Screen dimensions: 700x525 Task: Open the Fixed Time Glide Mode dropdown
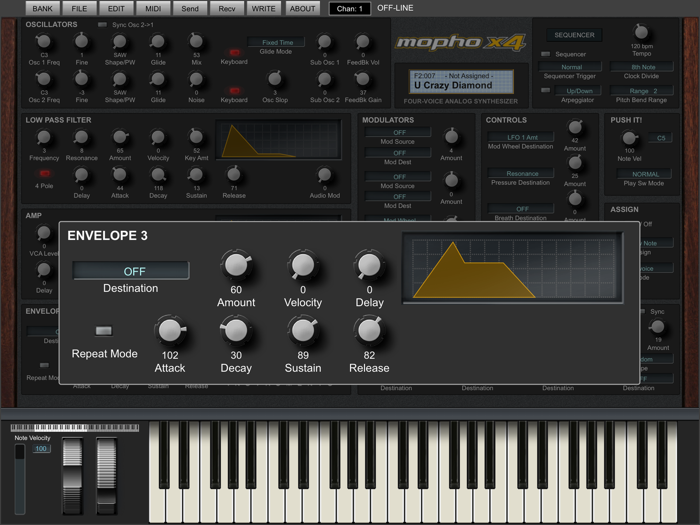pos(276,42)
